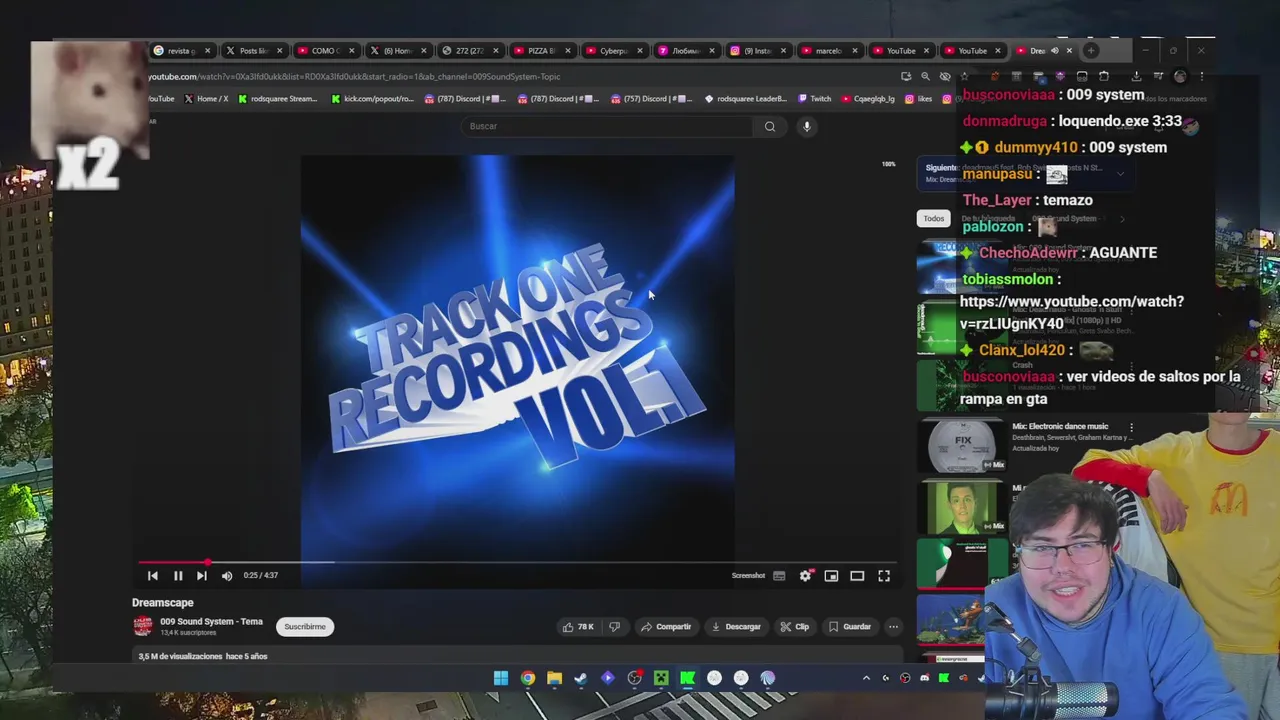Open the 'rodsquaree LeaderB...' bookmark
This screenshot has width=1280, height=720.
(x=745, y=99)
